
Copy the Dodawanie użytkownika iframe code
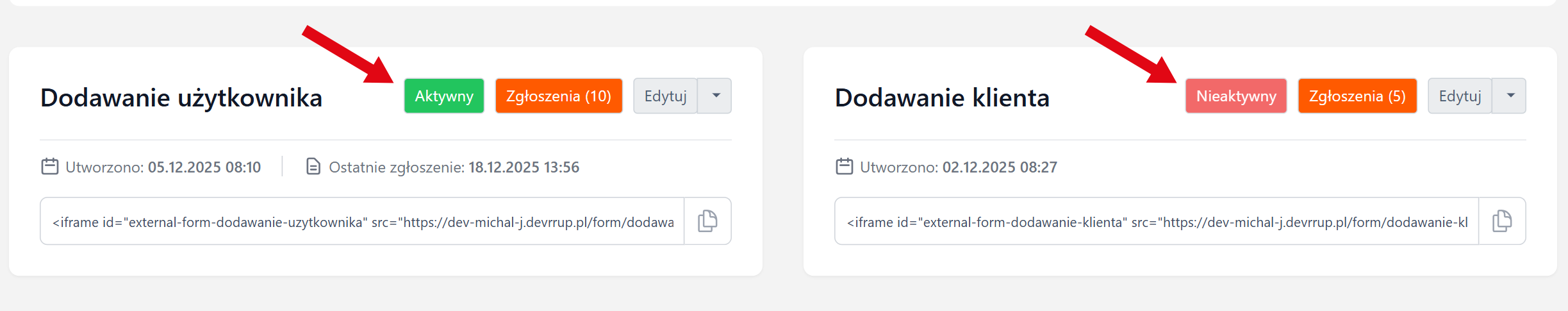tap(707, 221)
